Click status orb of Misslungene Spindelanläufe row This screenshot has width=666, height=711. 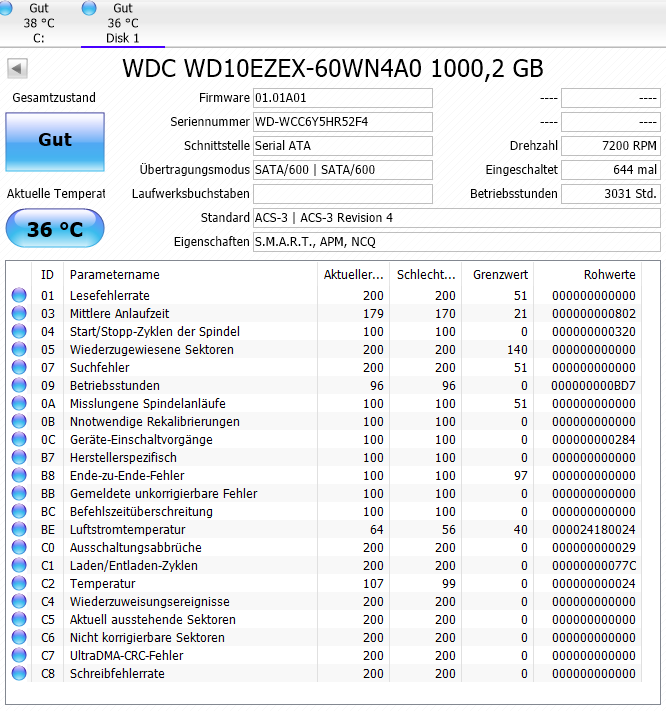pyautogui.click(x=19, y=404)
